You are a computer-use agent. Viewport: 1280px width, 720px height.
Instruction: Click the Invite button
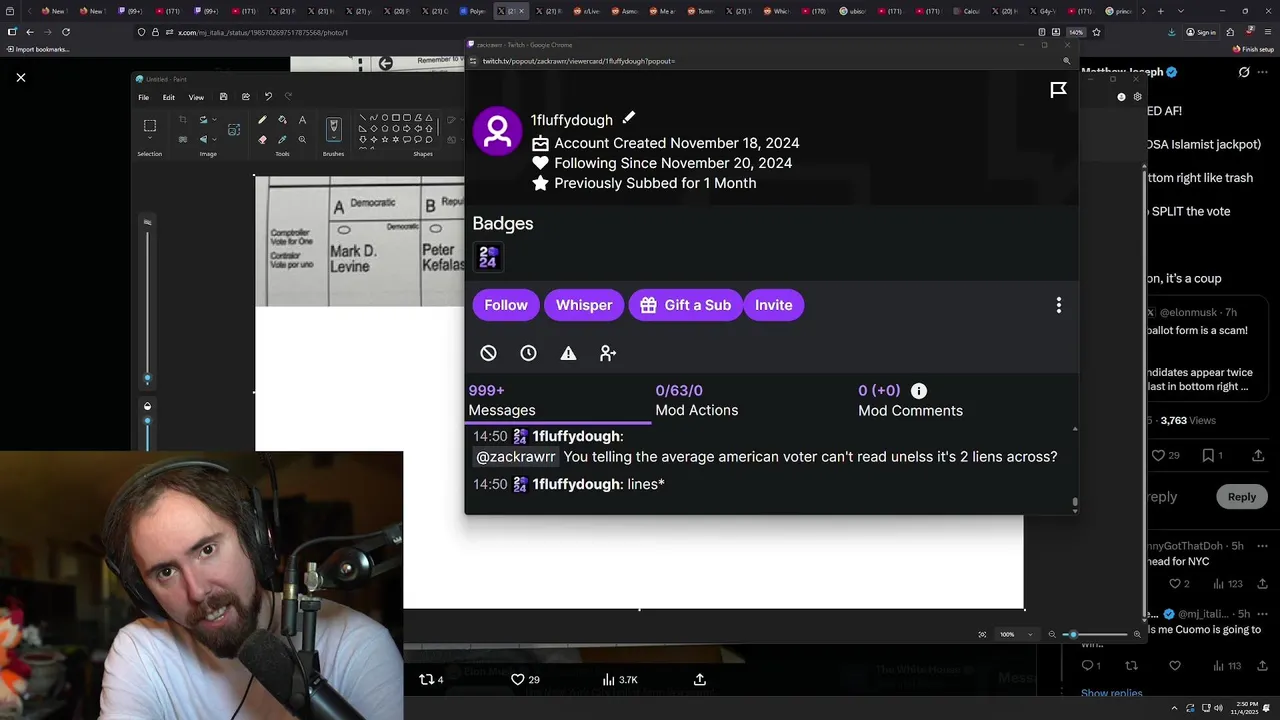774,305
